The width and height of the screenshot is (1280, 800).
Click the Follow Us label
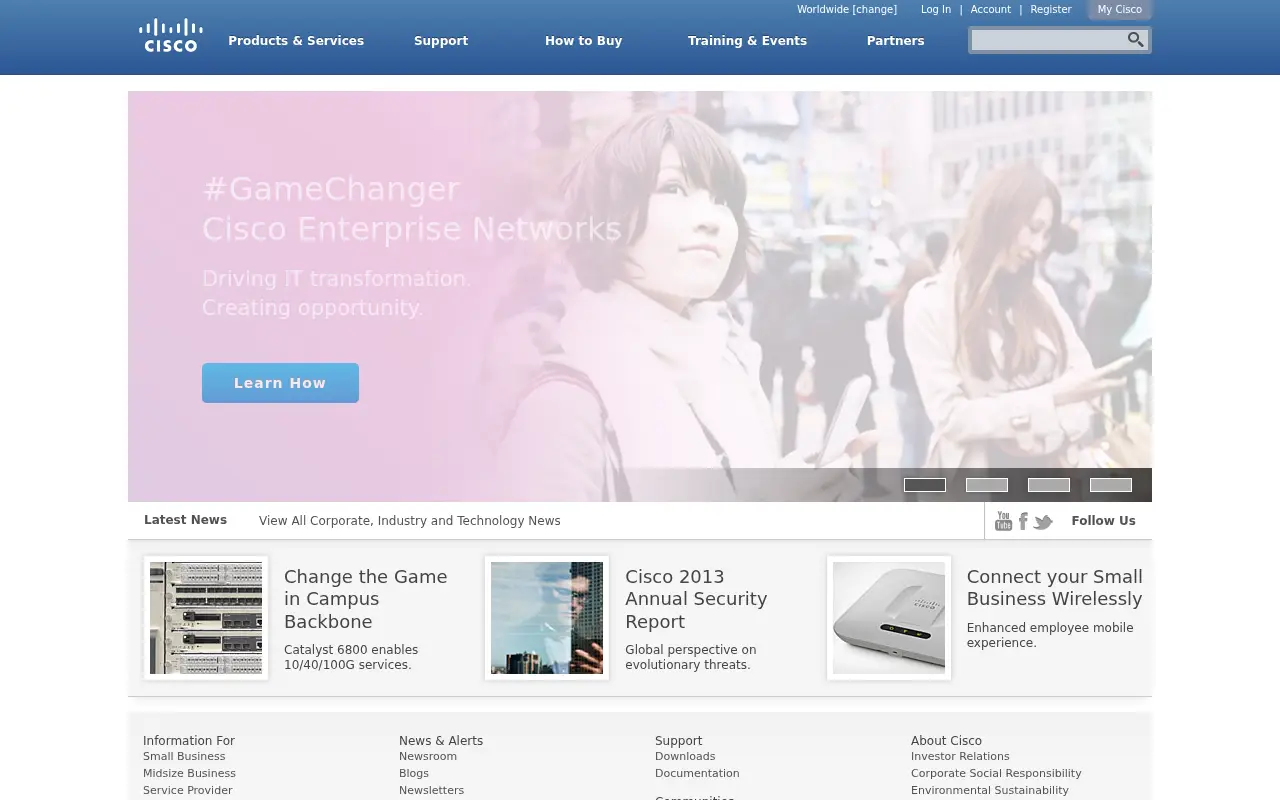point(1103,521)
